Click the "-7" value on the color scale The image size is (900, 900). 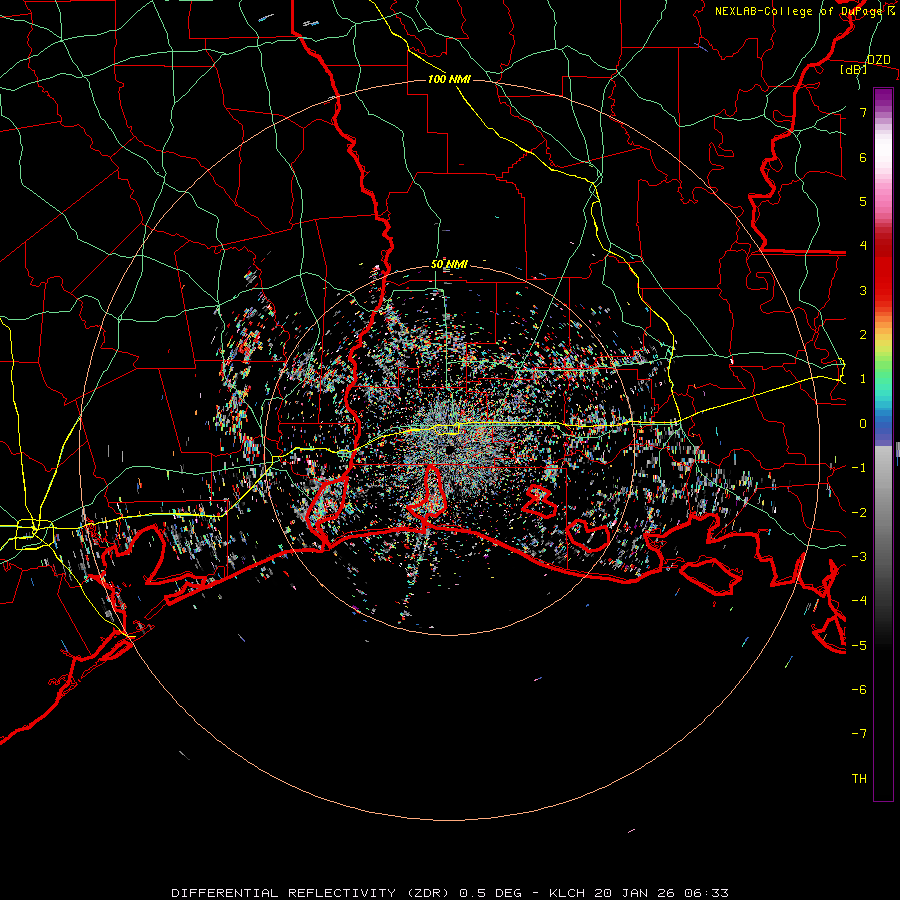pyautogui.click(x=859, y=734)
